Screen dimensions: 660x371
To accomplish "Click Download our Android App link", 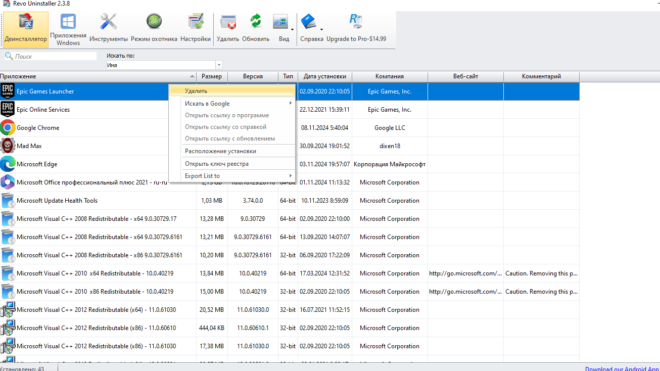I will (622, 368).
